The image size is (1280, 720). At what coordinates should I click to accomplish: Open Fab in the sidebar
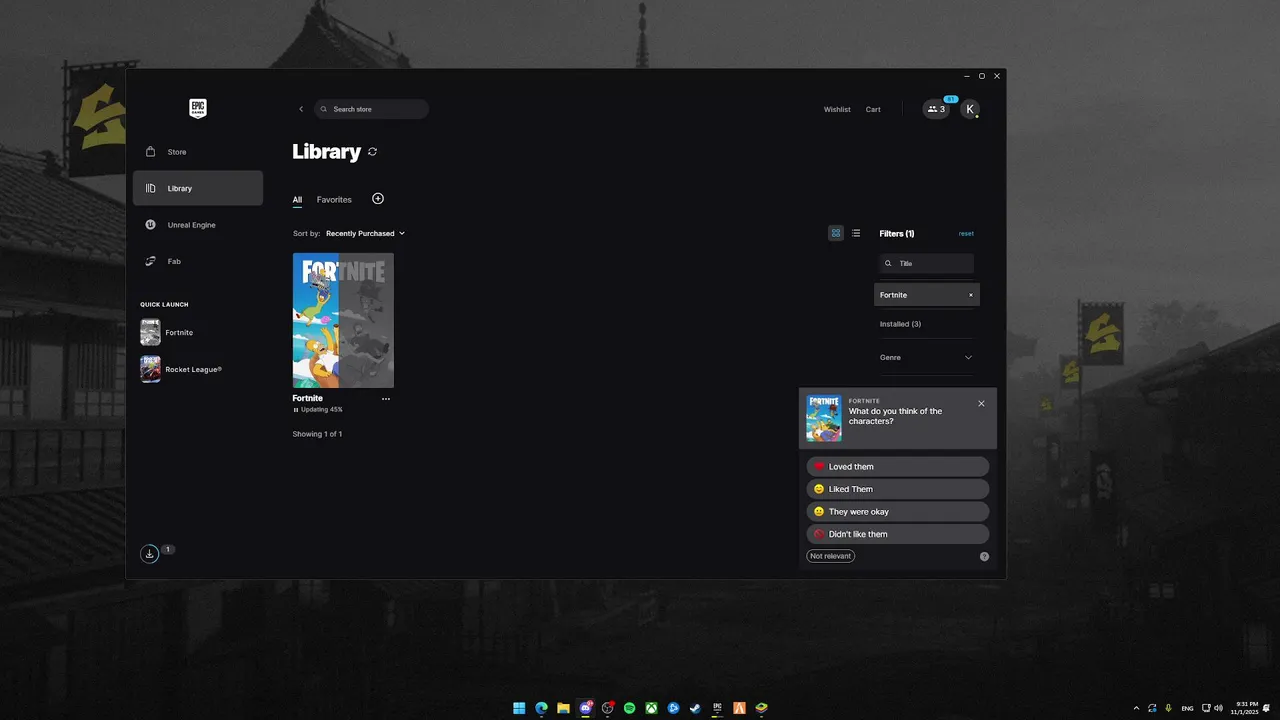[x=198, y=261]
